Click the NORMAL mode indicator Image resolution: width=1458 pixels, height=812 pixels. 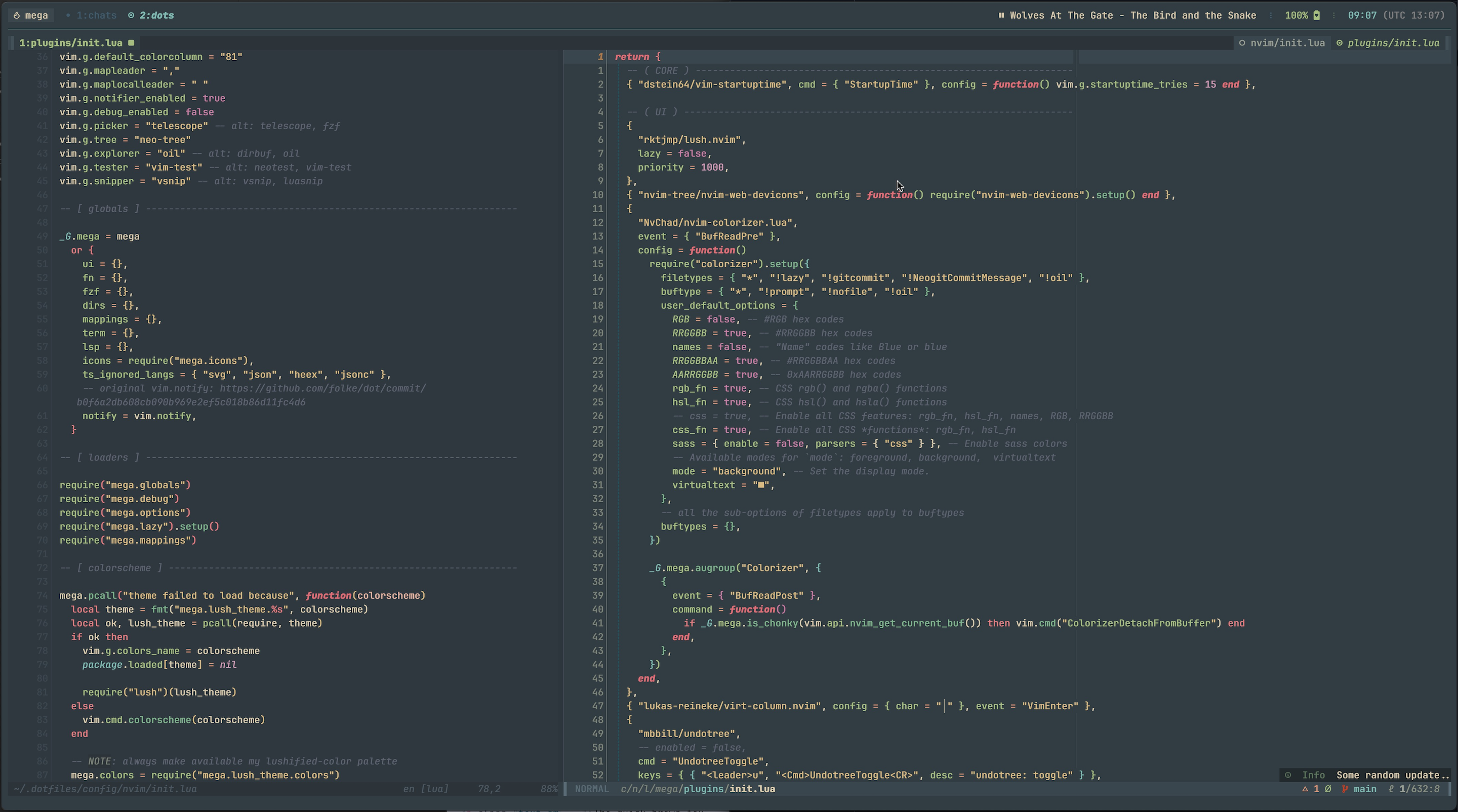coord(592,789)
